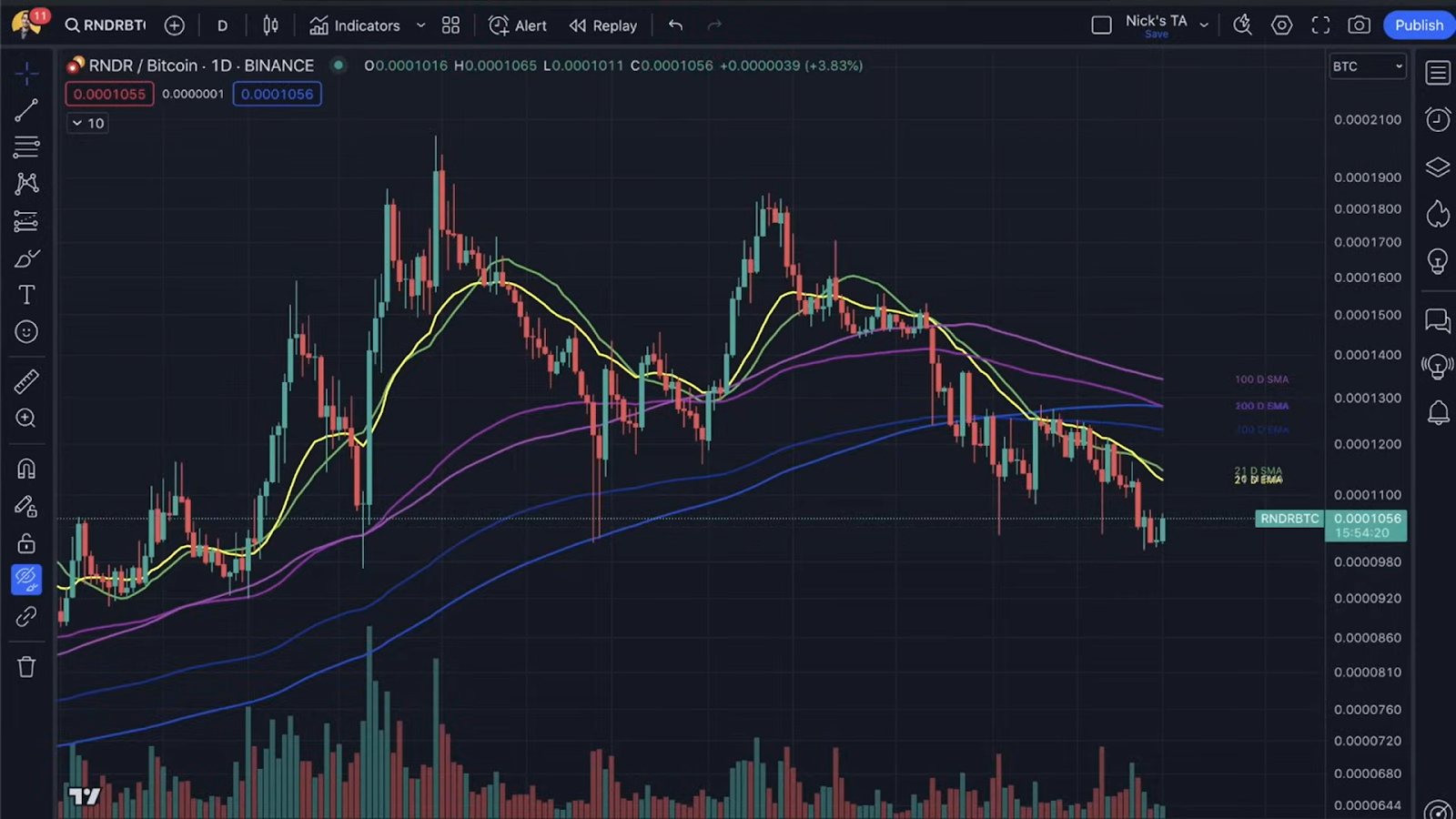
Task: Click the market open status dot
Action: (338, 66)
